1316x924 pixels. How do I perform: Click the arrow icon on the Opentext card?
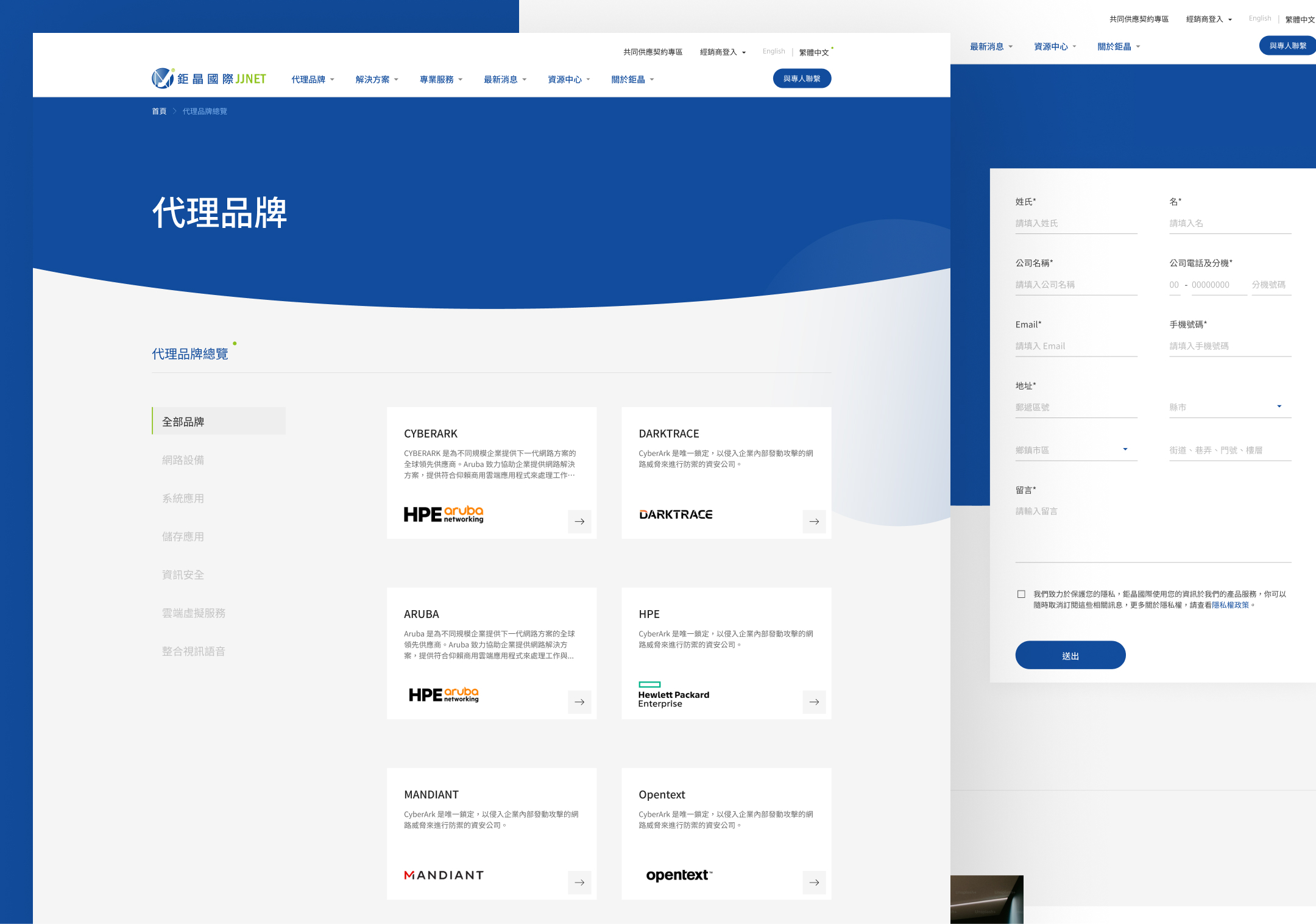(x=815, y=883)
